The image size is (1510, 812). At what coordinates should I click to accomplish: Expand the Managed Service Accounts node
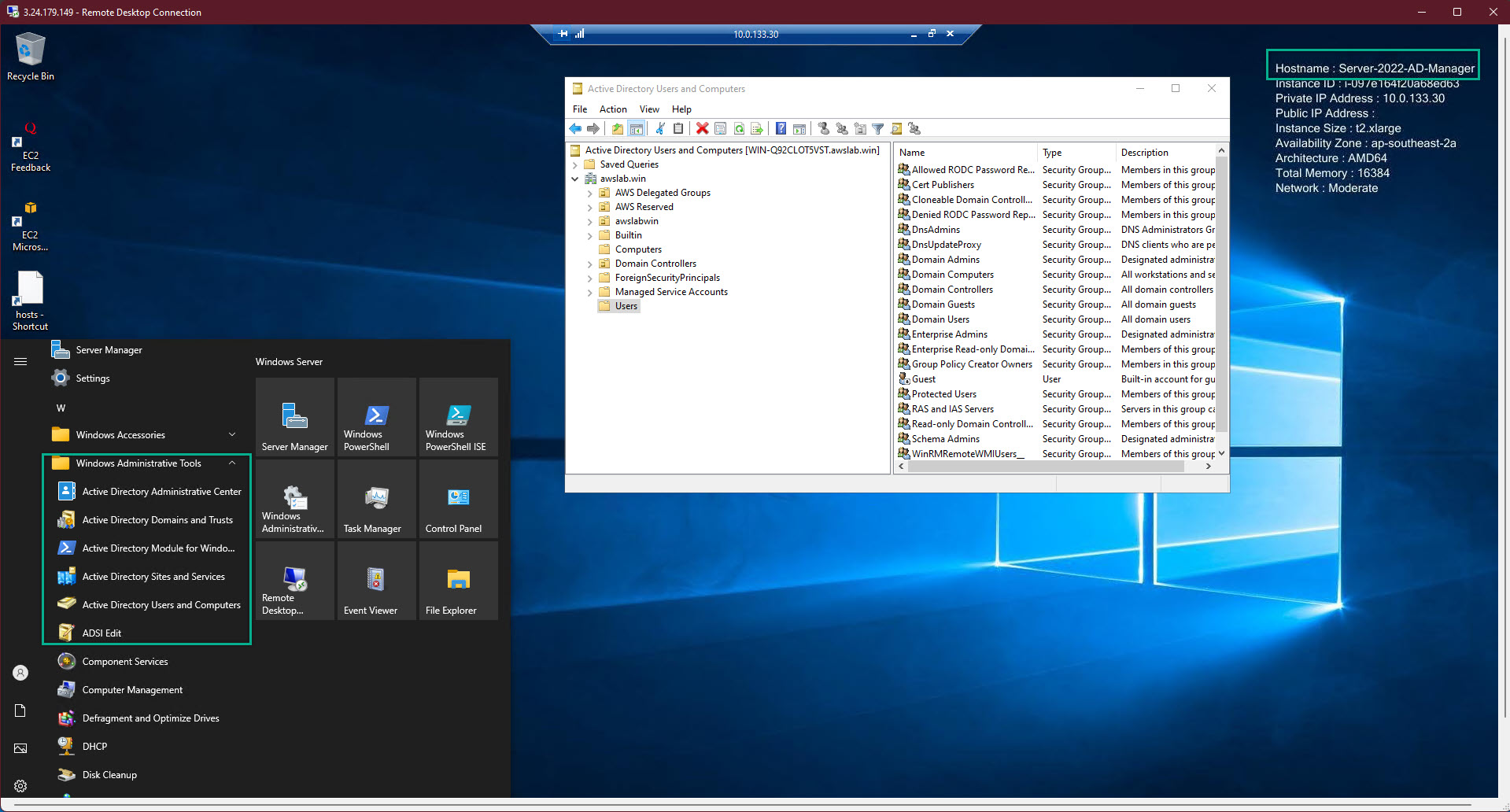click(590, 293)
